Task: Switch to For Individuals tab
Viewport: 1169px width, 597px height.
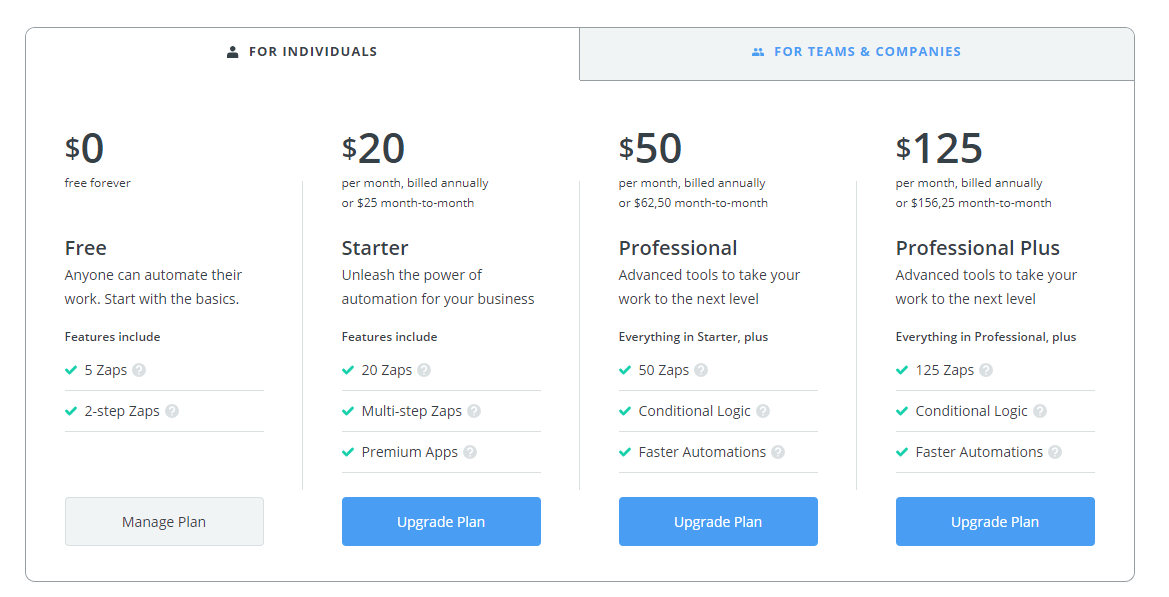Action: pyautogui.click(x=303, y=52)
